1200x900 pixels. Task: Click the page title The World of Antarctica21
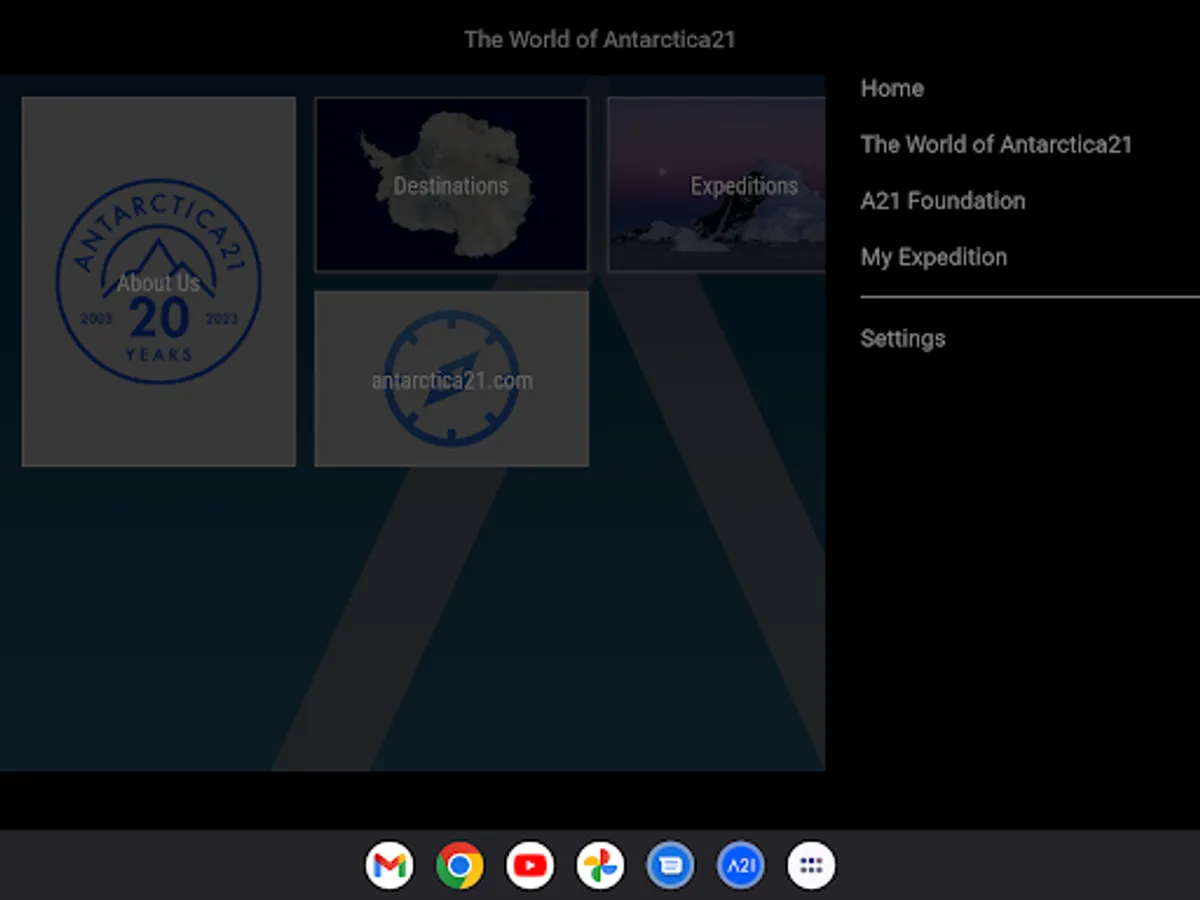[x=600, y=40]
